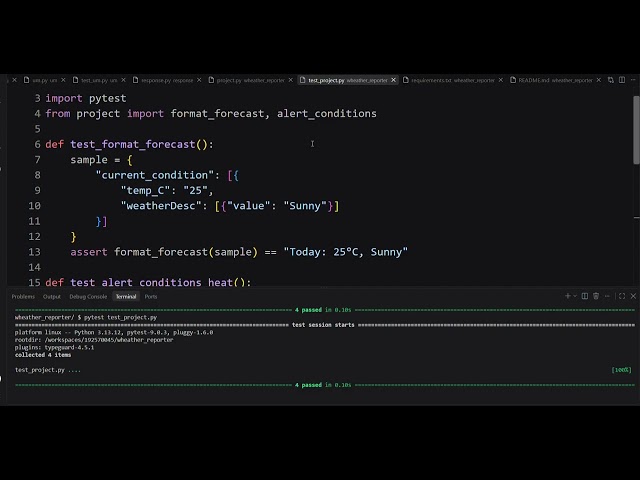Split the terminal pane

[x=584, y=296]
